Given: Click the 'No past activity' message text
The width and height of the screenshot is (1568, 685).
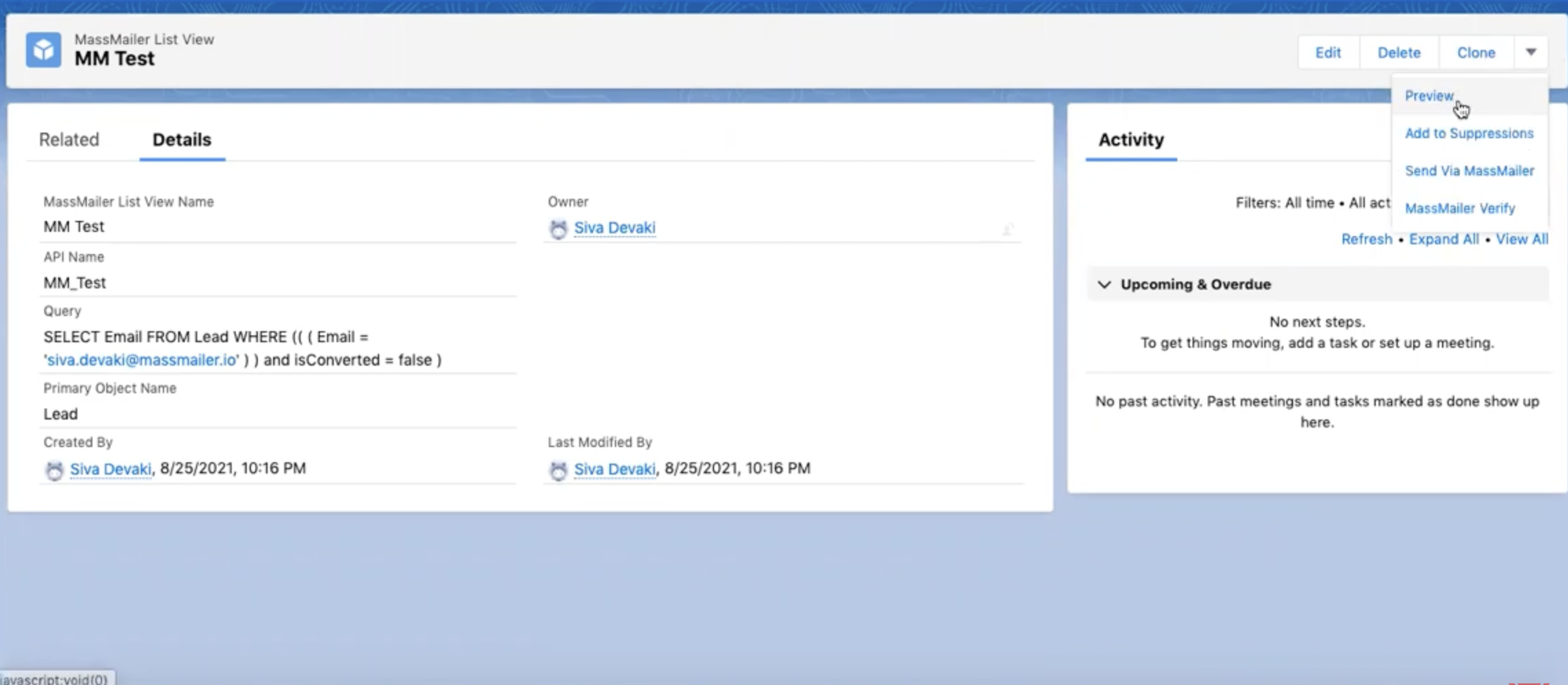Looking at the screenshot, I should click(1317, 412).
